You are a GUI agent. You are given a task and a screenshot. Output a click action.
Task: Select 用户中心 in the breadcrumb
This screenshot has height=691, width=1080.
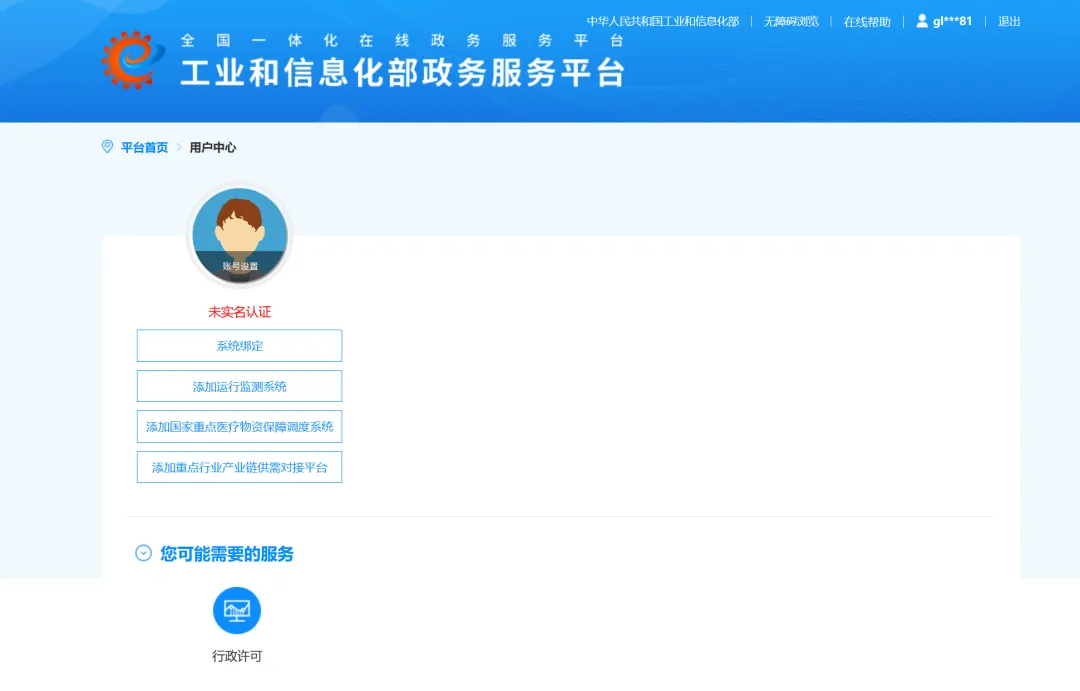211,147
